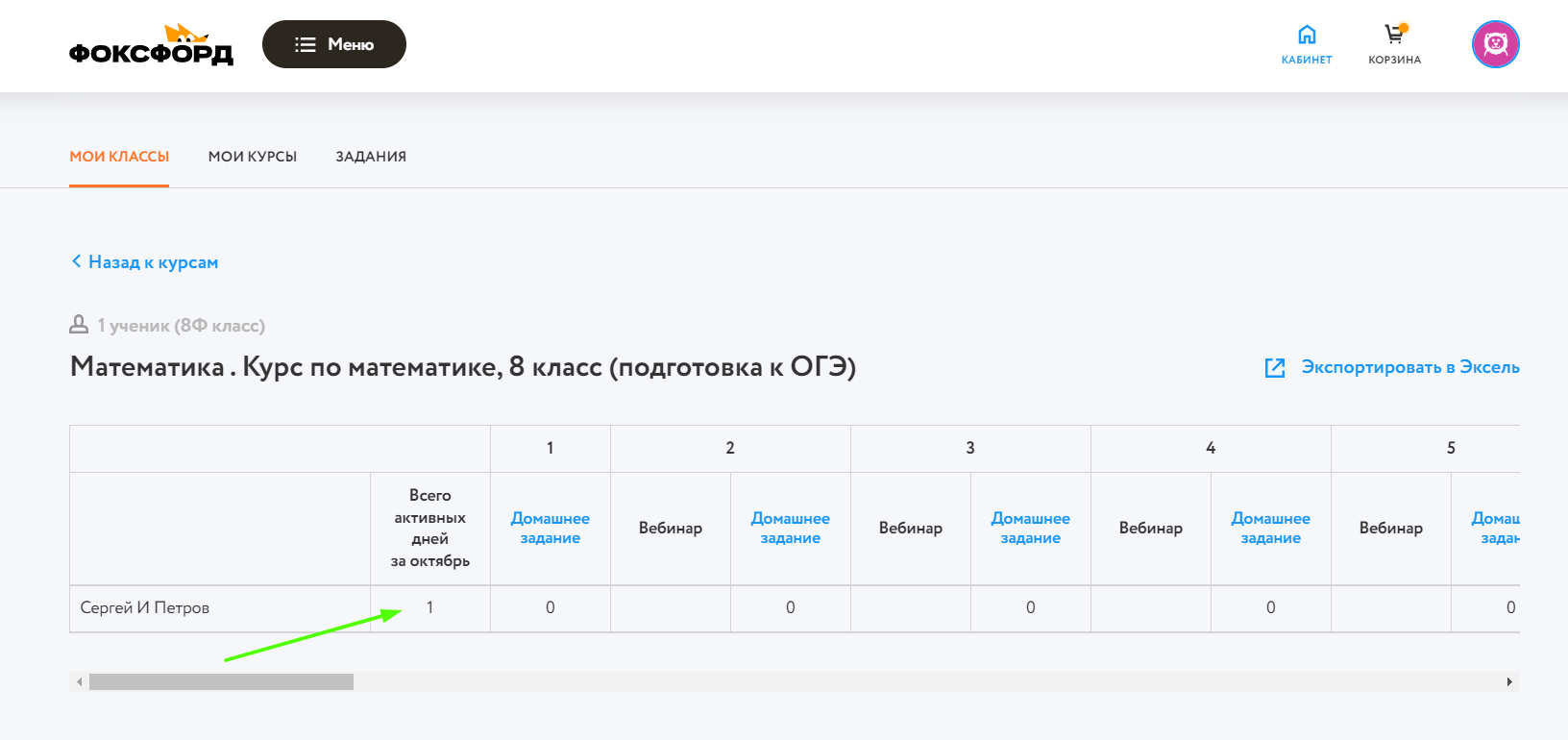
Task: Open Домашнее задание link for lesson 3
Action: pyautogui.click(x=1031, y=529)
